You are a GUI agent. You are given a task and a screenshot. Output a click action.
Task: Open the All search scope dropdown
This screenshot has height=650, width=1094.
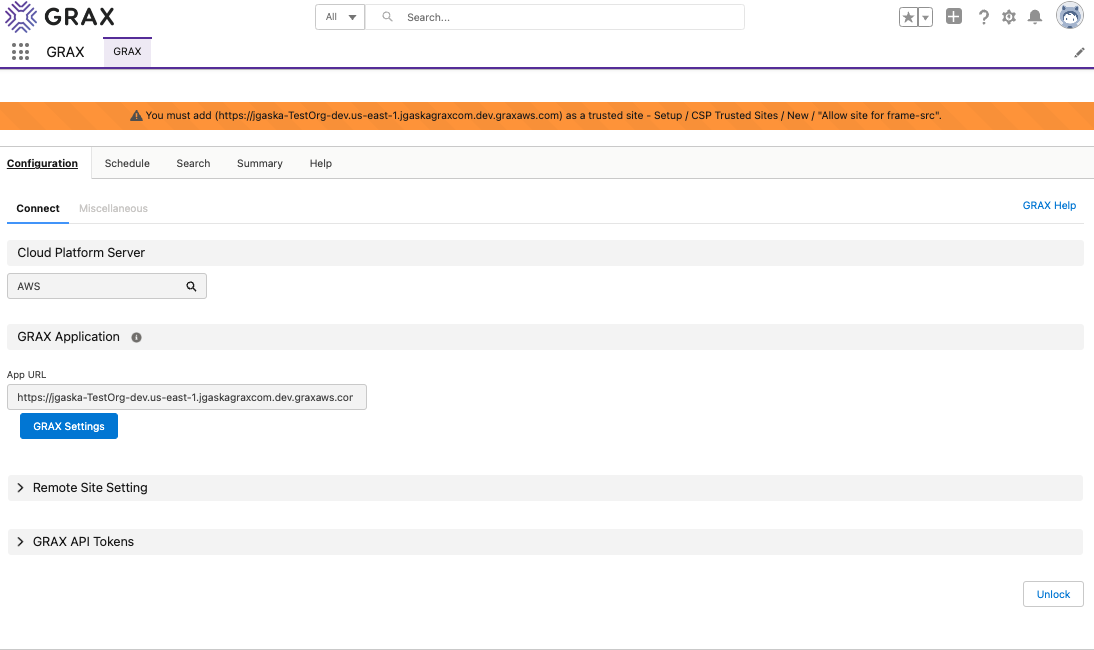[340, 17]
